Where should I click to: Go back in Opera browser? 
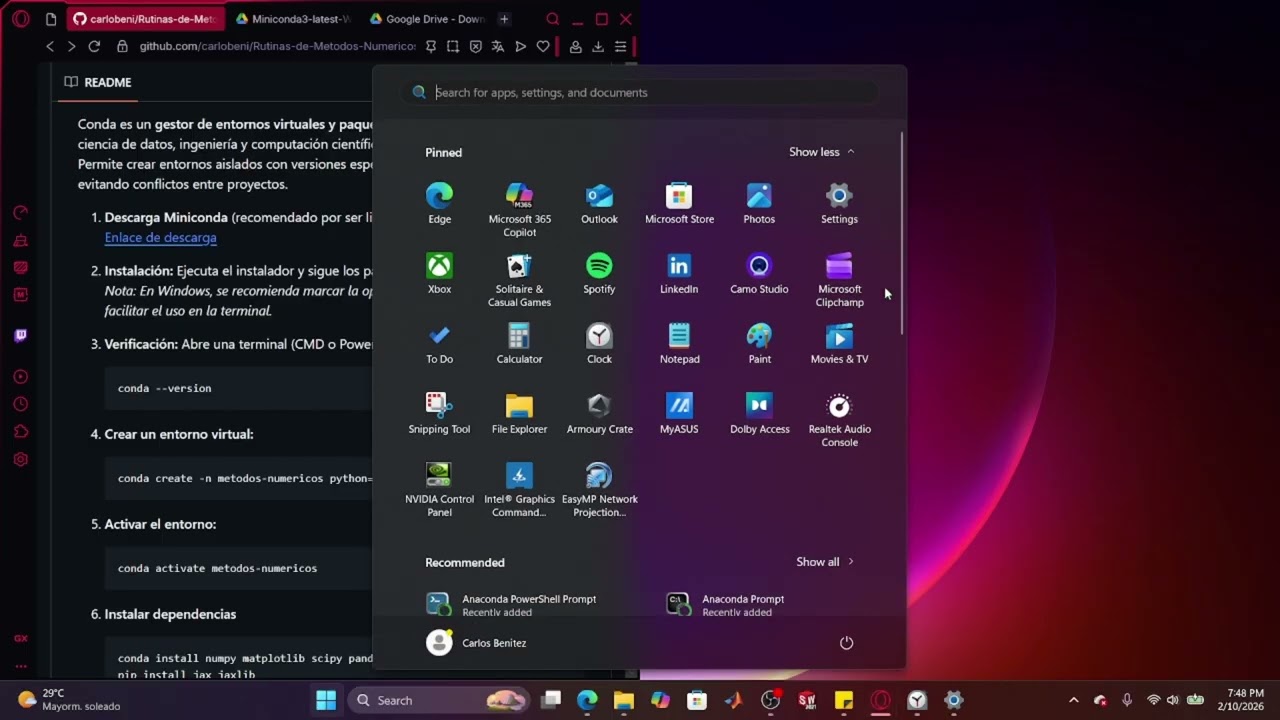pos(50,46)
